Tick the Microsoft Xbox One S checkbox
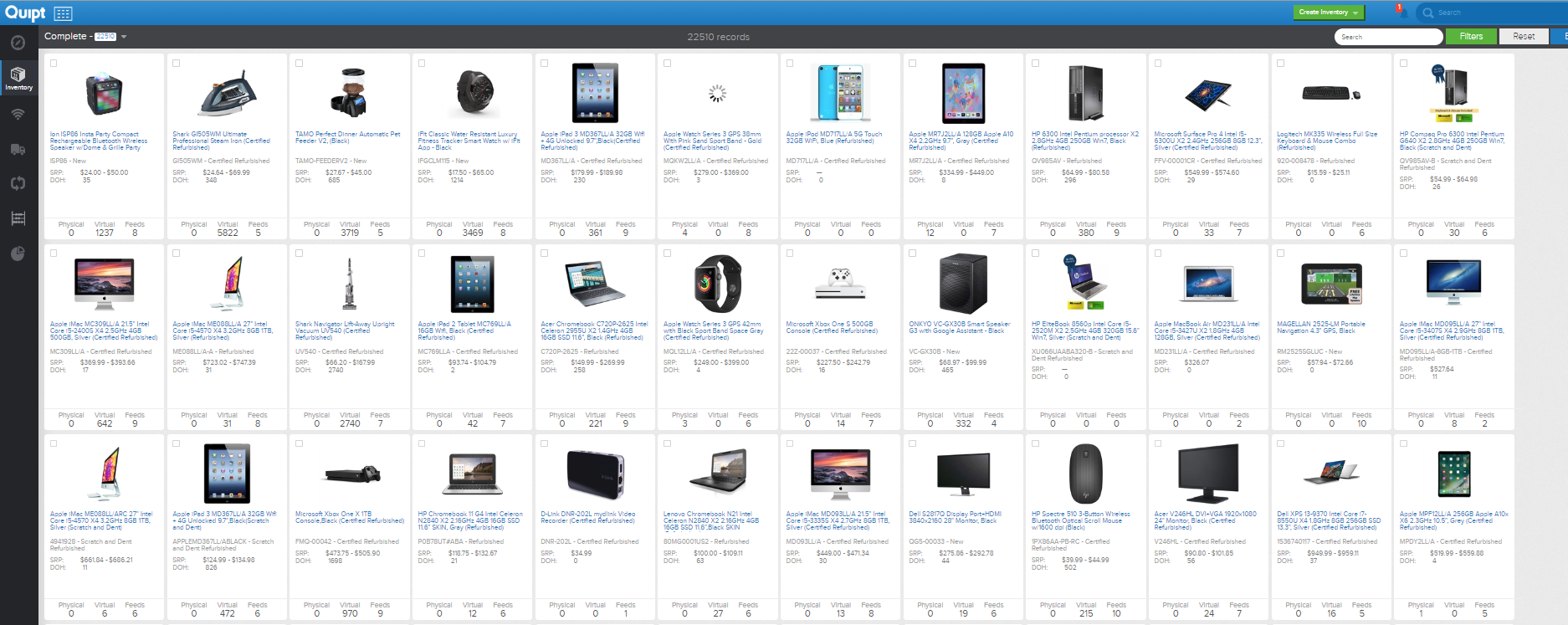The height and width of the screenshot is (625, 1568). pyautogui.click(x=790, y=254)
